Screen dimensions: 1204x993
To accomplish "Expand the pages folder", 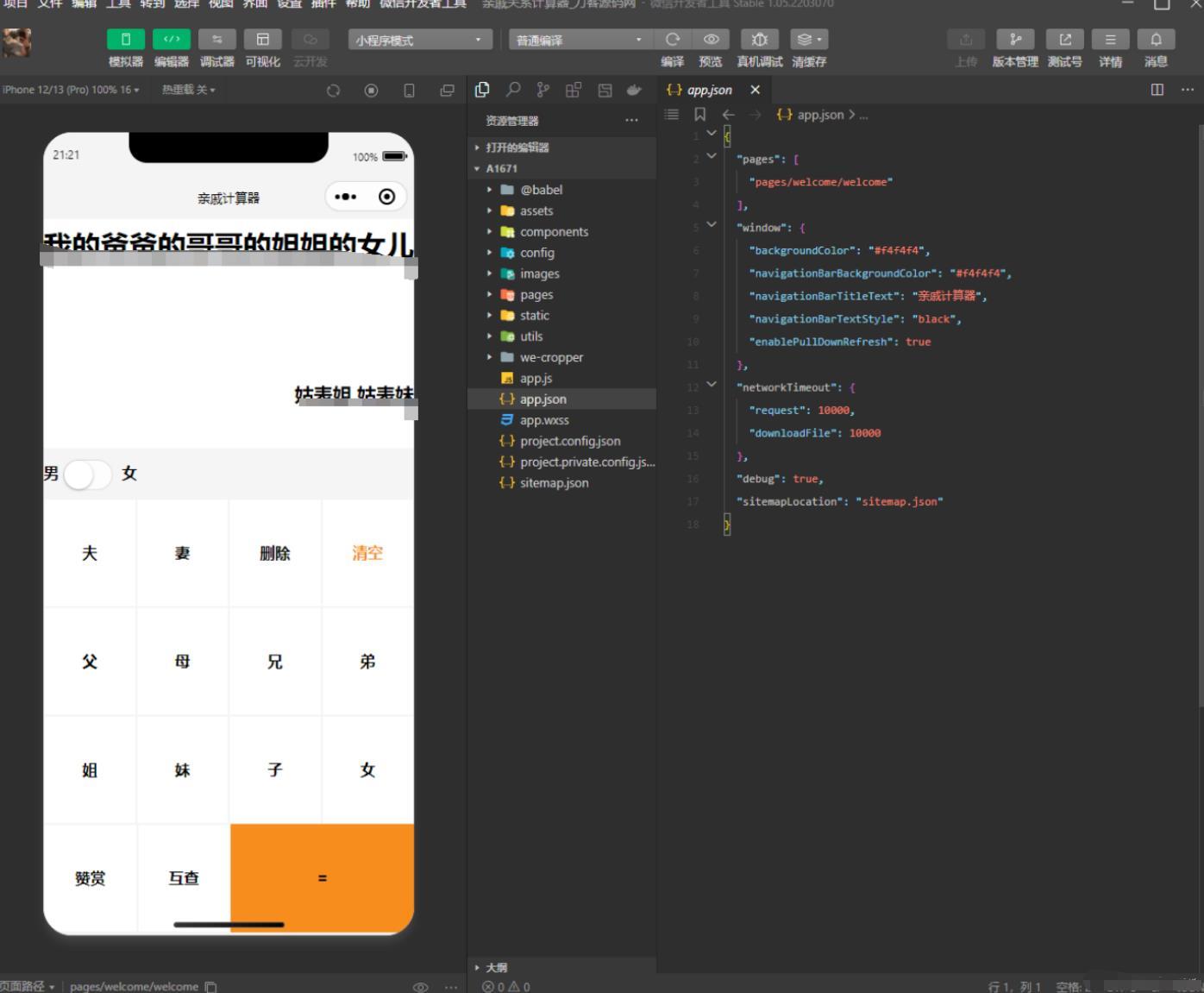I will tap(536, 295).
